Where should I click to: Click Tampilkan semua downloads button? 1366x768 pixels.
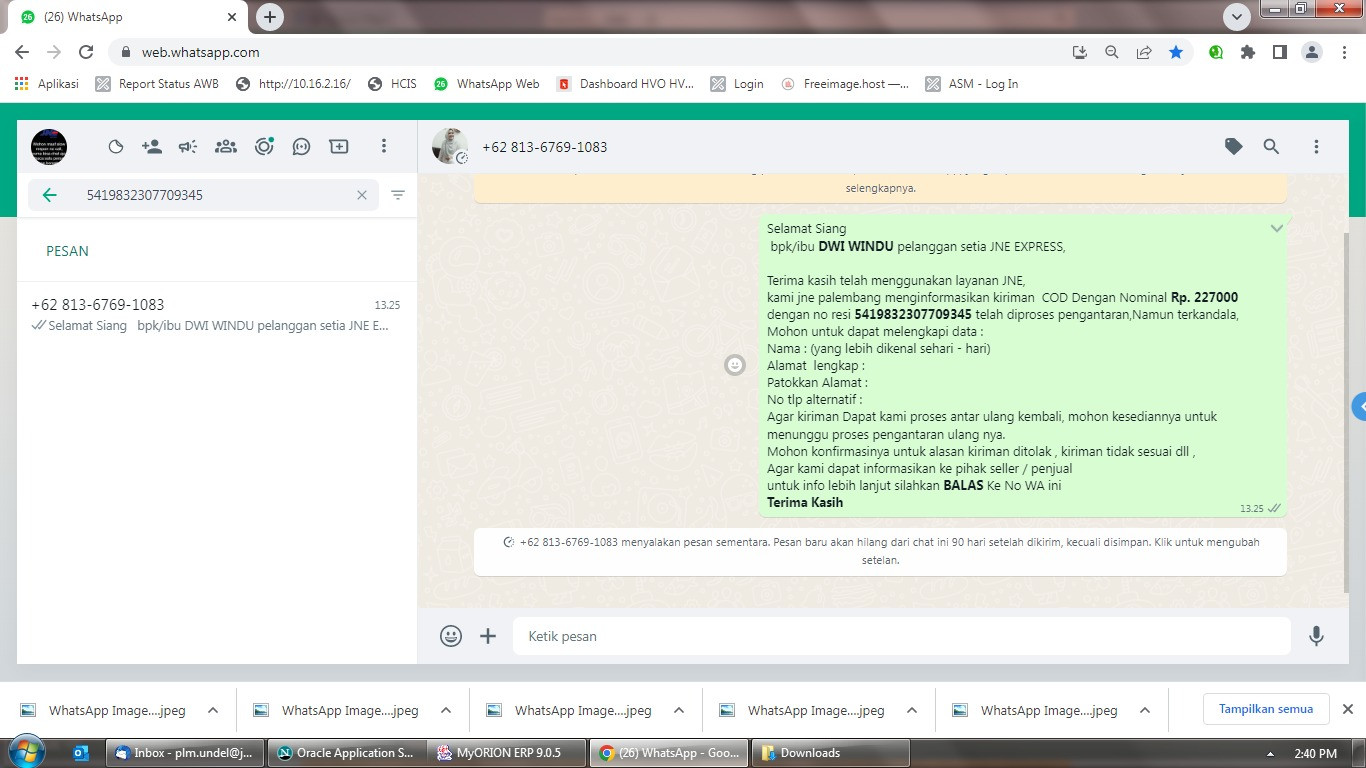coord(1265,709)
